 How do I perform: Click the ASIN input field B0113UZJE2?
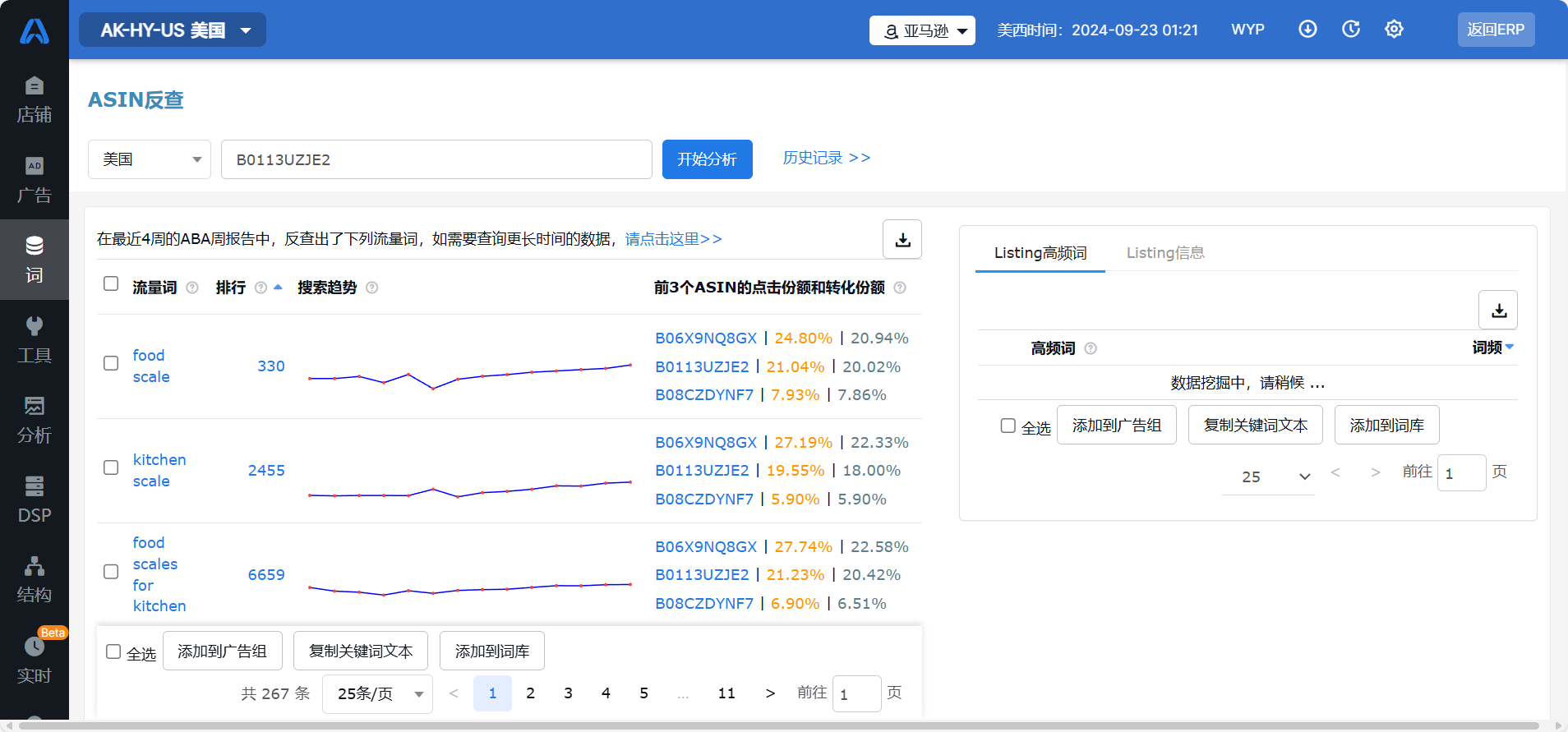coord(436,159)
